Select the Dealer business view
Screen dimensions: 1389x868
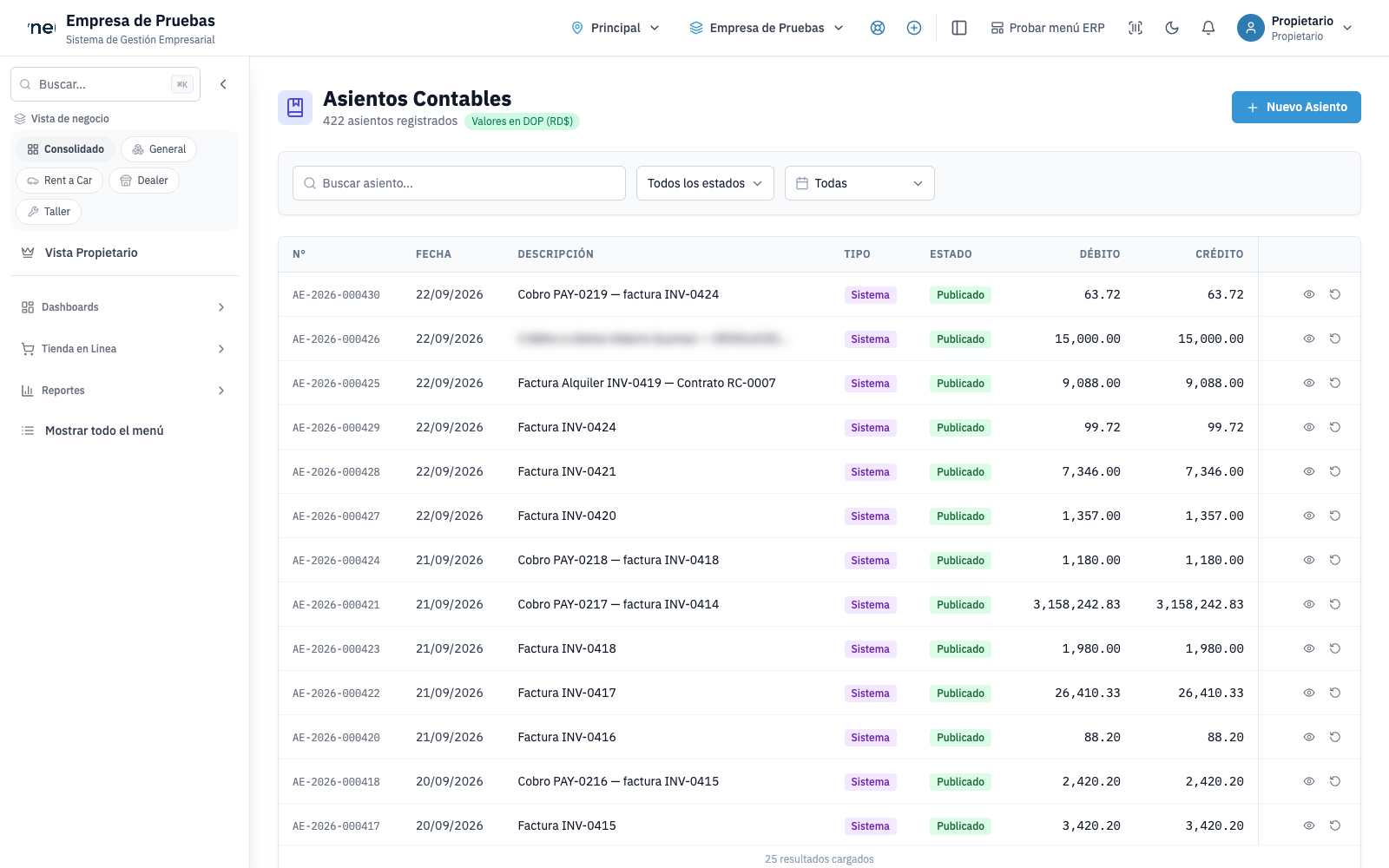pyautogui.click(x=144, y=181)
